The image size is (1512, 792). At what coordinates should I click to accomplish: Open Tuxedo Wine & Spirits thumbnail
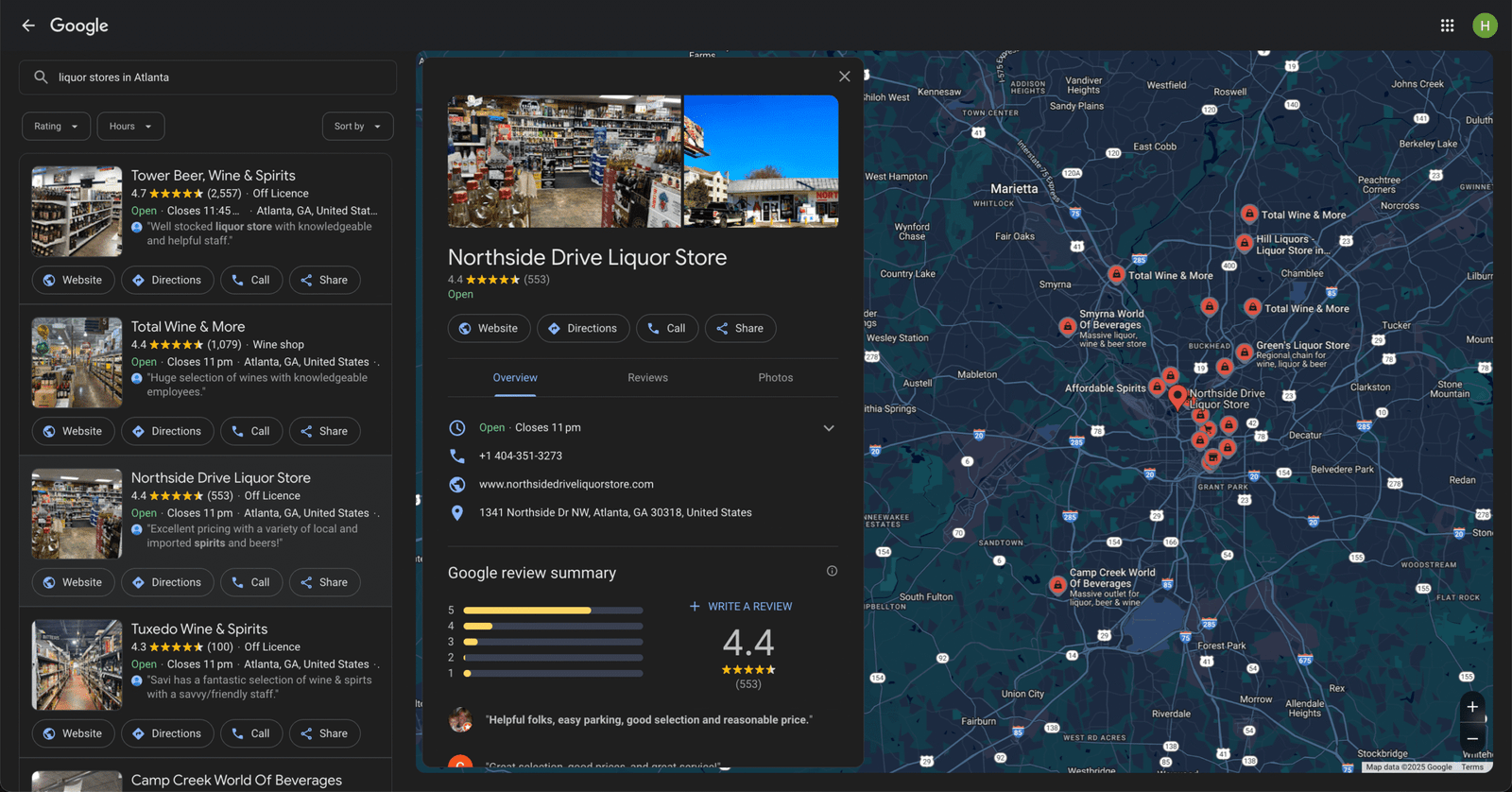click(x=77, y=665)
